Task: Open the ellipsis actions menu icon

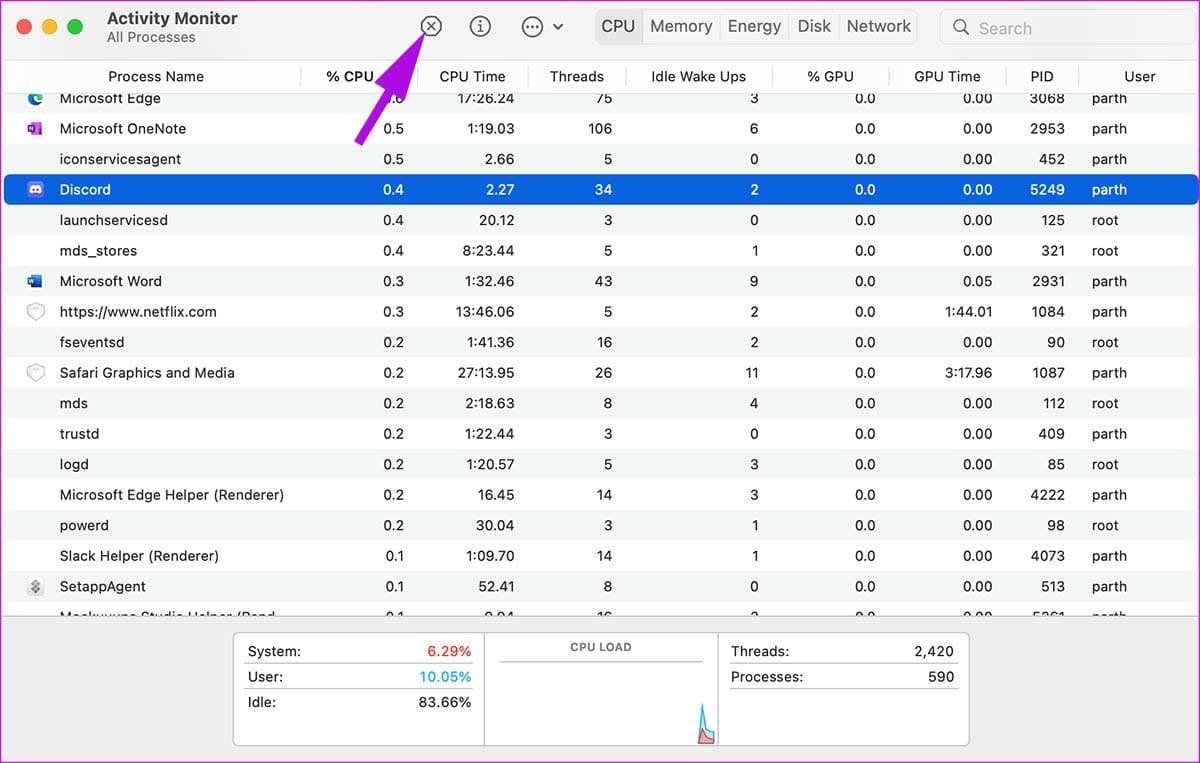Action: 532,27
